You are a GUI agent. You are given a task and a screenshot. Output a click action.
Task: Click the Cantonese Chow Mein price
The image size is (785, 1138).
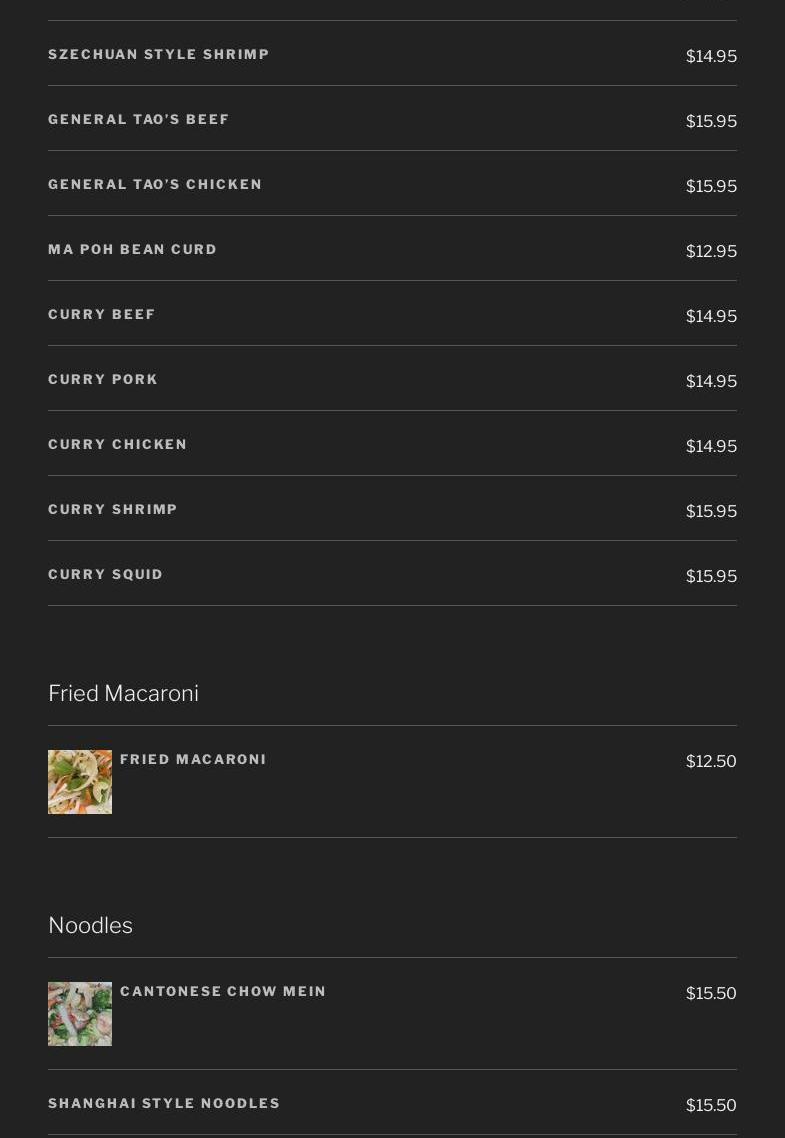711,994
